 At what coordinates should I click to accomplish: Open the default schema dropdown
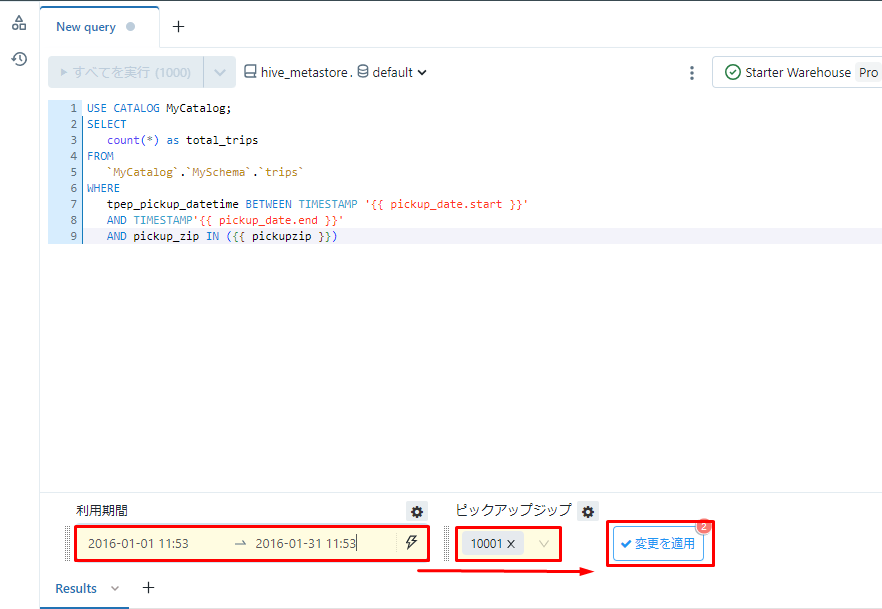[392, 72]
